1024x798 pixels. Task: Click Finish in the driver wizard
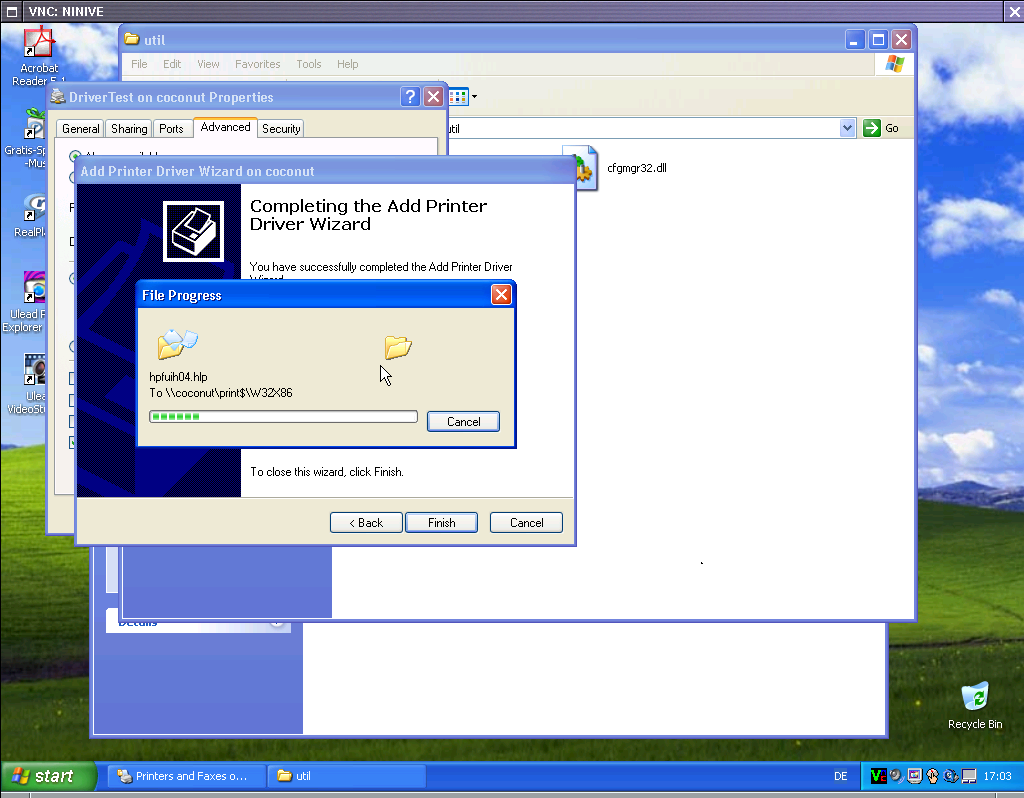[441, 523]
